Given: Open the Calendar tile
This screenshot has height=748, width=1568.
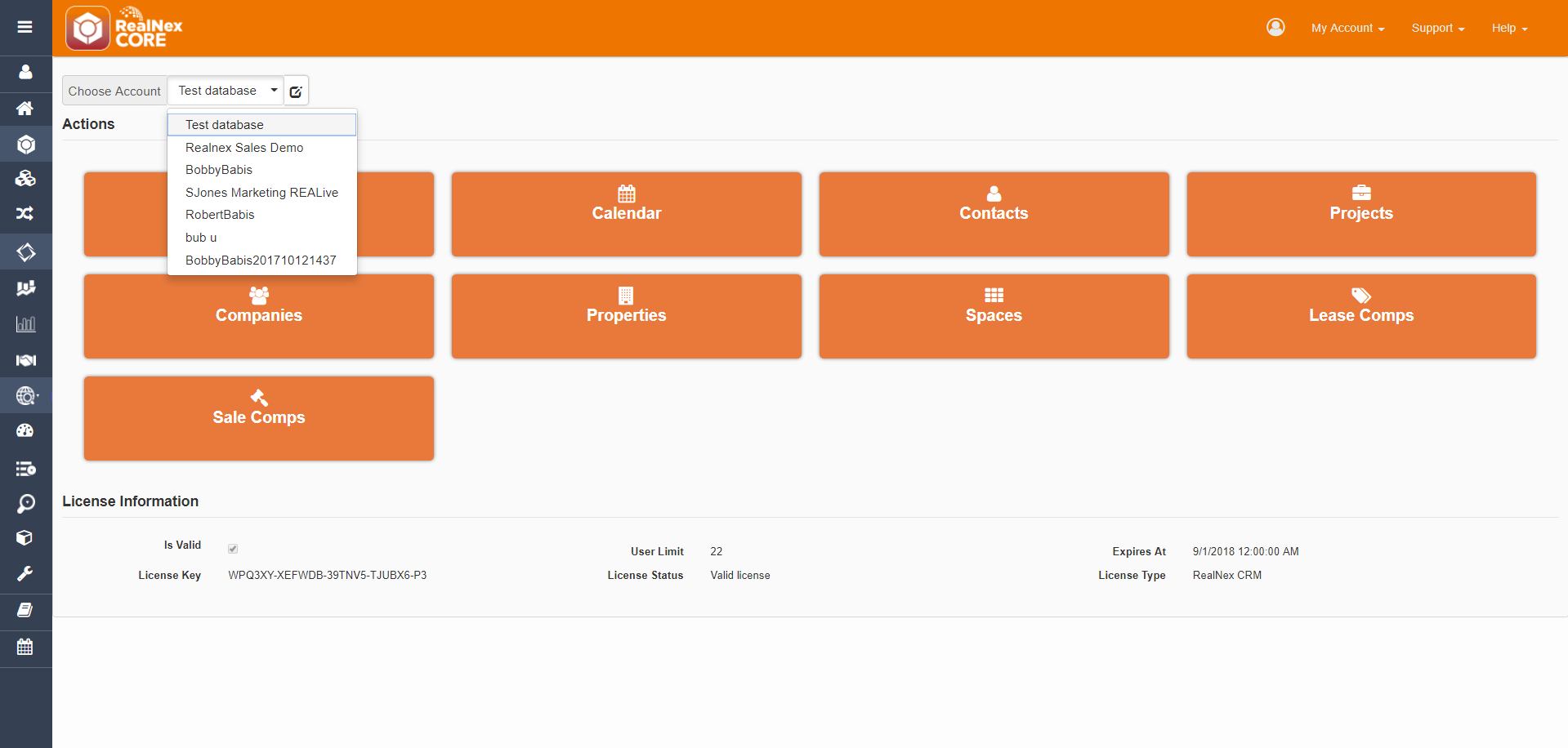Looking at the screenshot, I should (x=627, y=214).
